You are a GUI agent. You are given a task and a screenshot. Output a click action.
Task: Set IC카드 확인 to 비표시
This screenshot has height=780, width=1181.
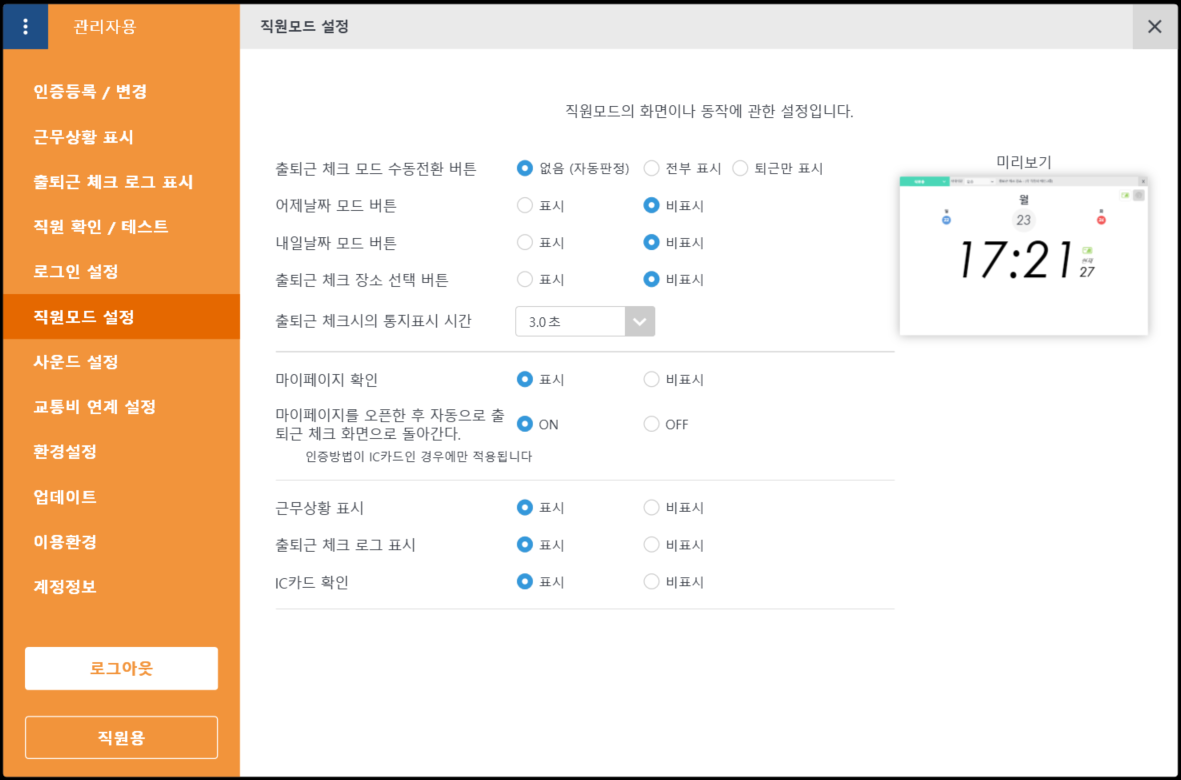click(x=652, y=582)
